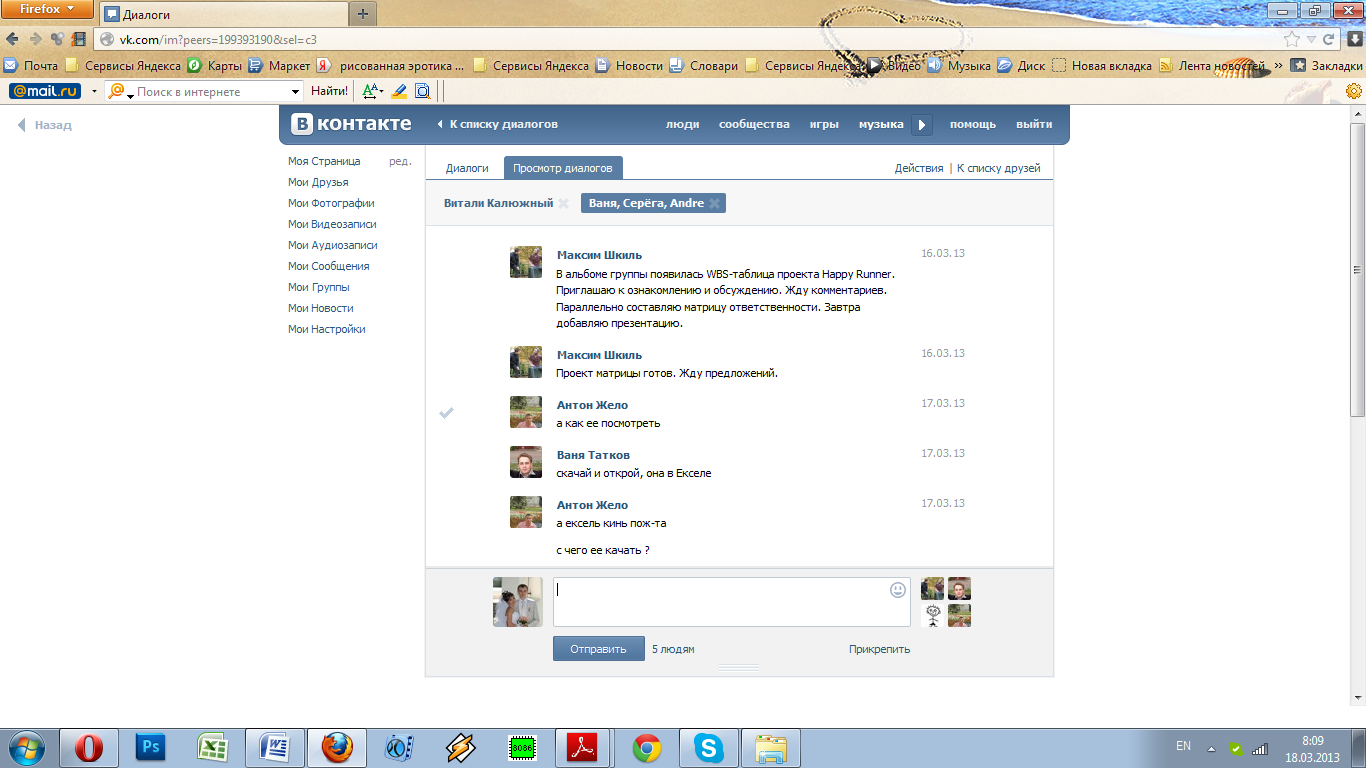The image size is (1366, 768).
Task: Reload the page with refresh icon
Action: [x=1329, y=39]
